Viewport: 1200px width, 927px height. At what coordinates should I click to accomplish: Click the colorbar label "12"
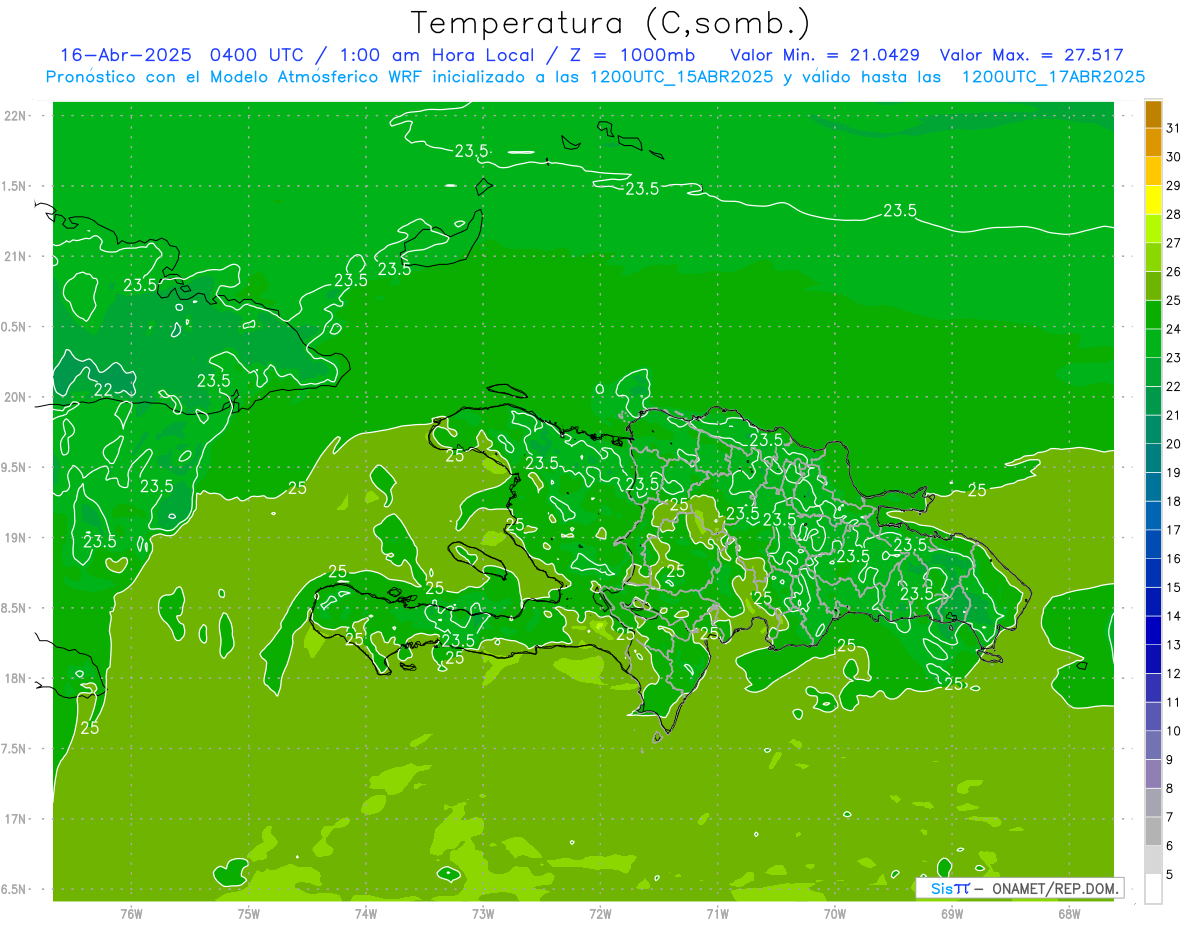1174,674
